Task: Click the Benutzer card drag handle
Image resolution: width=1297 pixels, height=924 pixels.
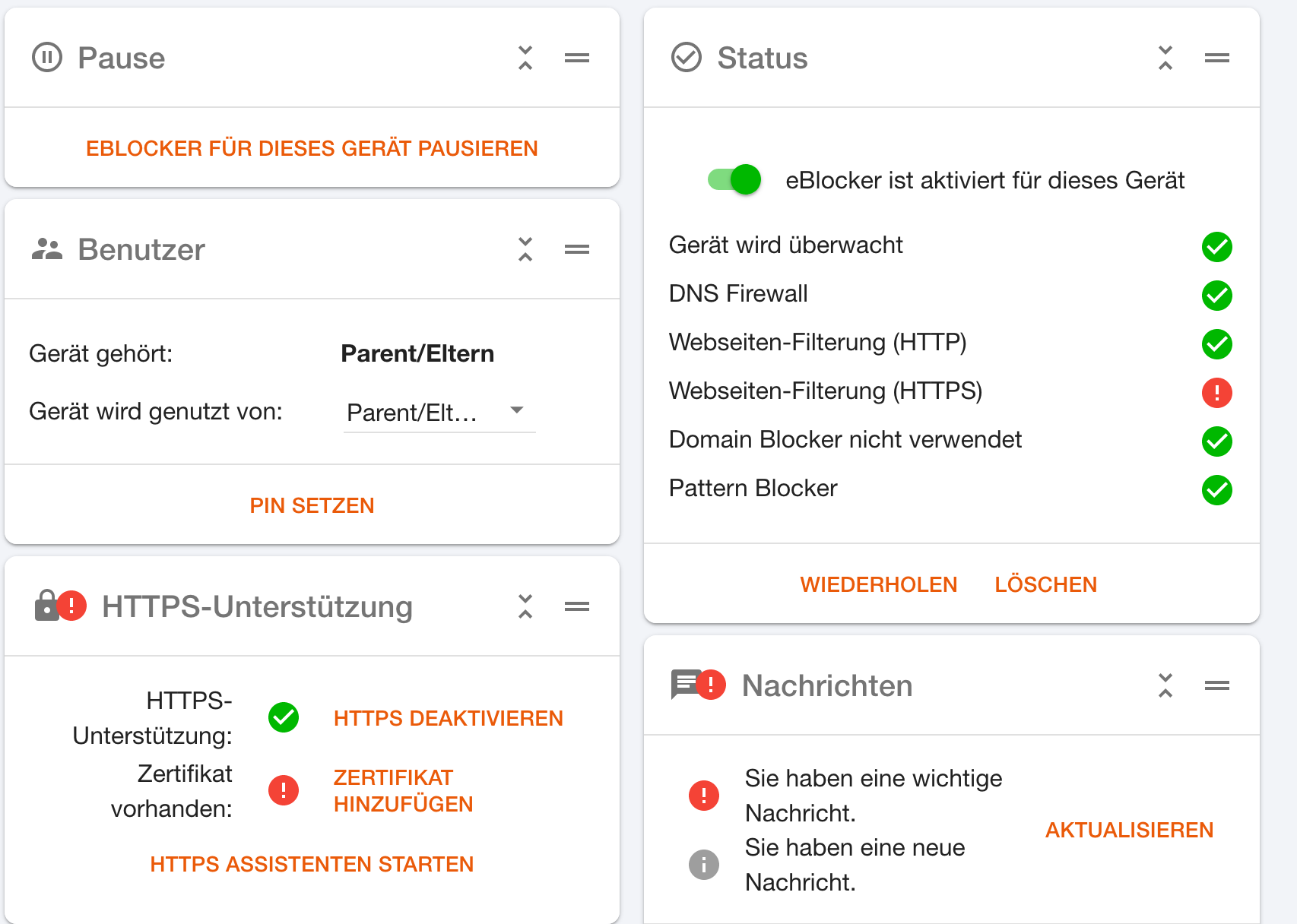Action: point(577,249)
